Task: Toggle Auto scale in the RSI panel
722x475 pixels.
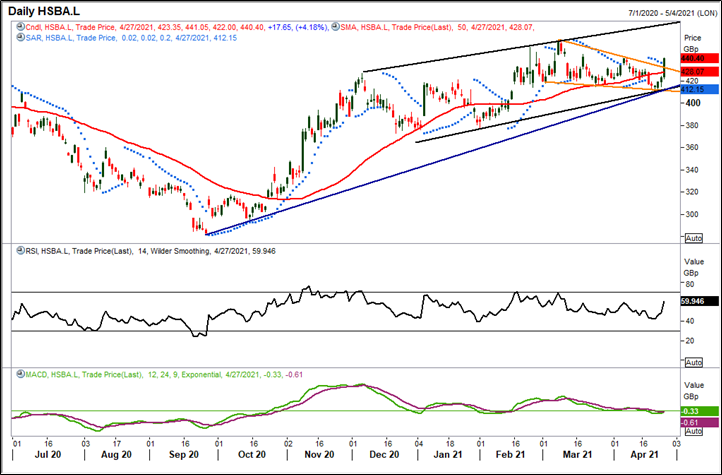Action: coord(693,362)
